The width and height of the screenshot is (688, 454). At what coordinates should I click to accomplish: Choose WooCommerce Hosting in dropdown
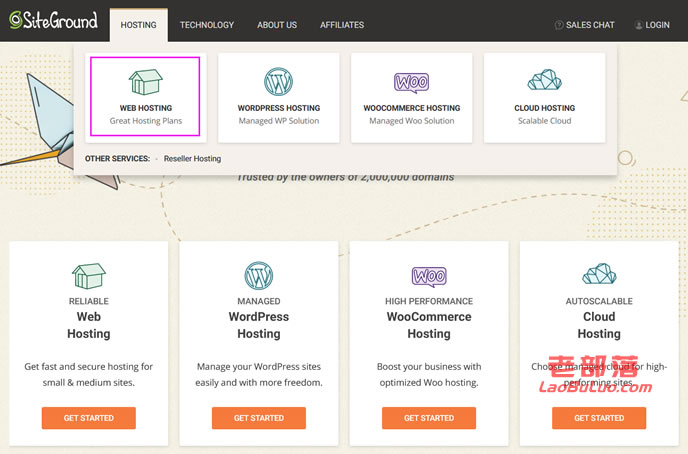pyautogui.click(x=412, y=108)
